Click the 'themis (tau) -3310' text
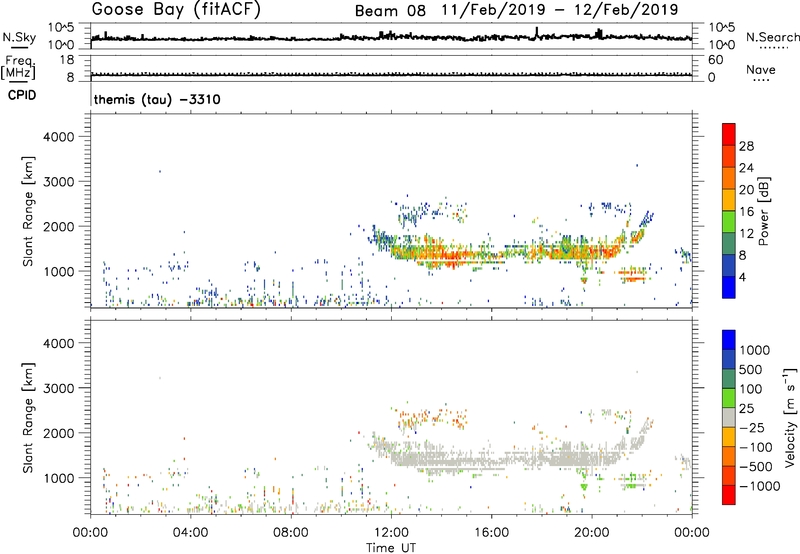Screen dimensions: 800x554 (x=157, y=99)
